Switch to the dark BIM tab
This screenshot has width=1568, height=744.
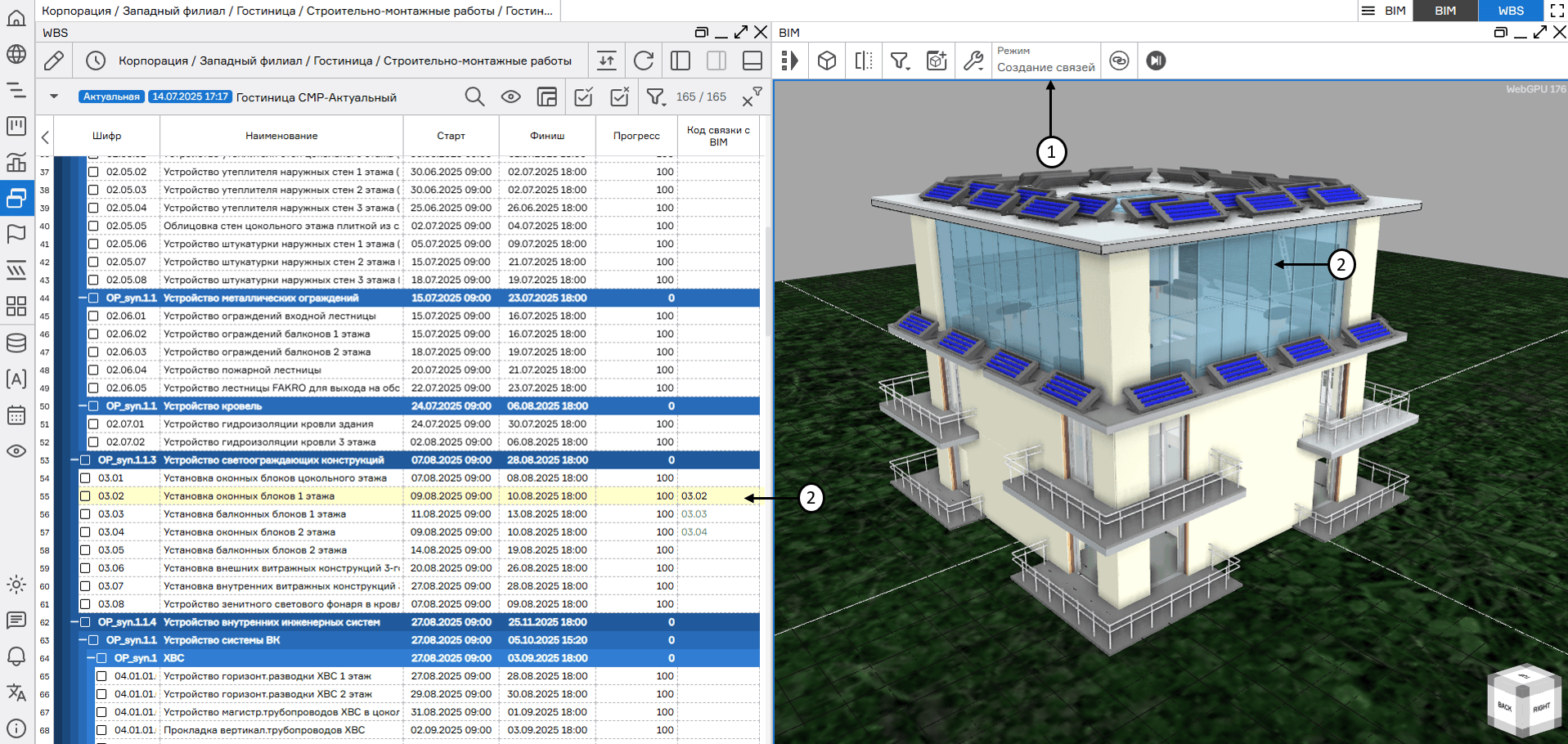pyautogui.click(x=1445, y=11)
